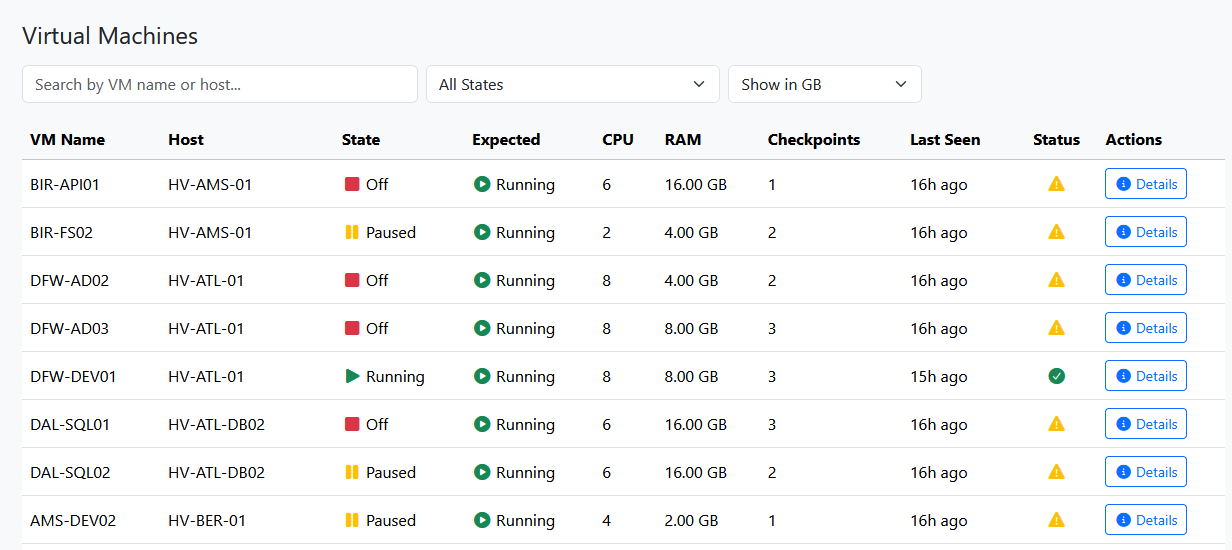1232x550 pixels.
Task: Click the Paused state icon for DAL-SQL02
Action: pyautogui.click(x=352, y=472)
